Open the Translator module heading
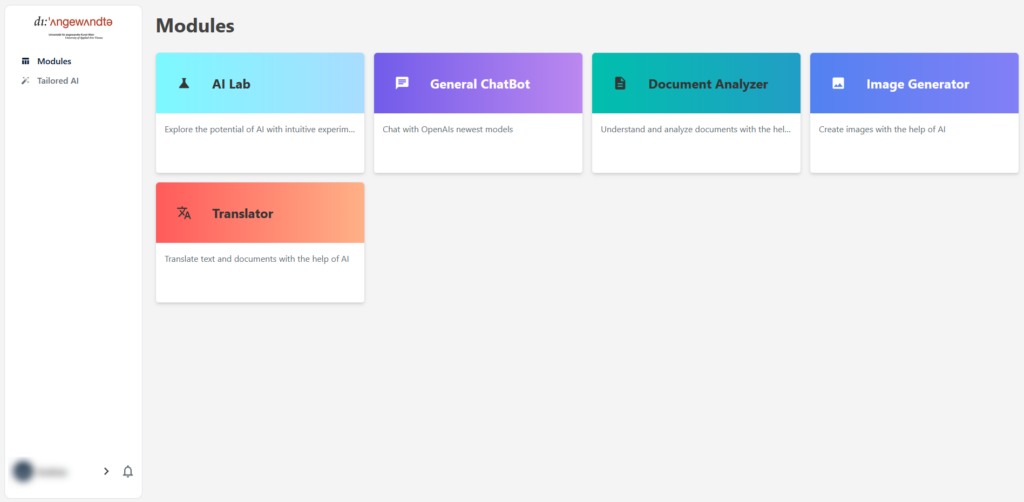The width and height of the screenshot is (1024, 502). tap(242, 213)
